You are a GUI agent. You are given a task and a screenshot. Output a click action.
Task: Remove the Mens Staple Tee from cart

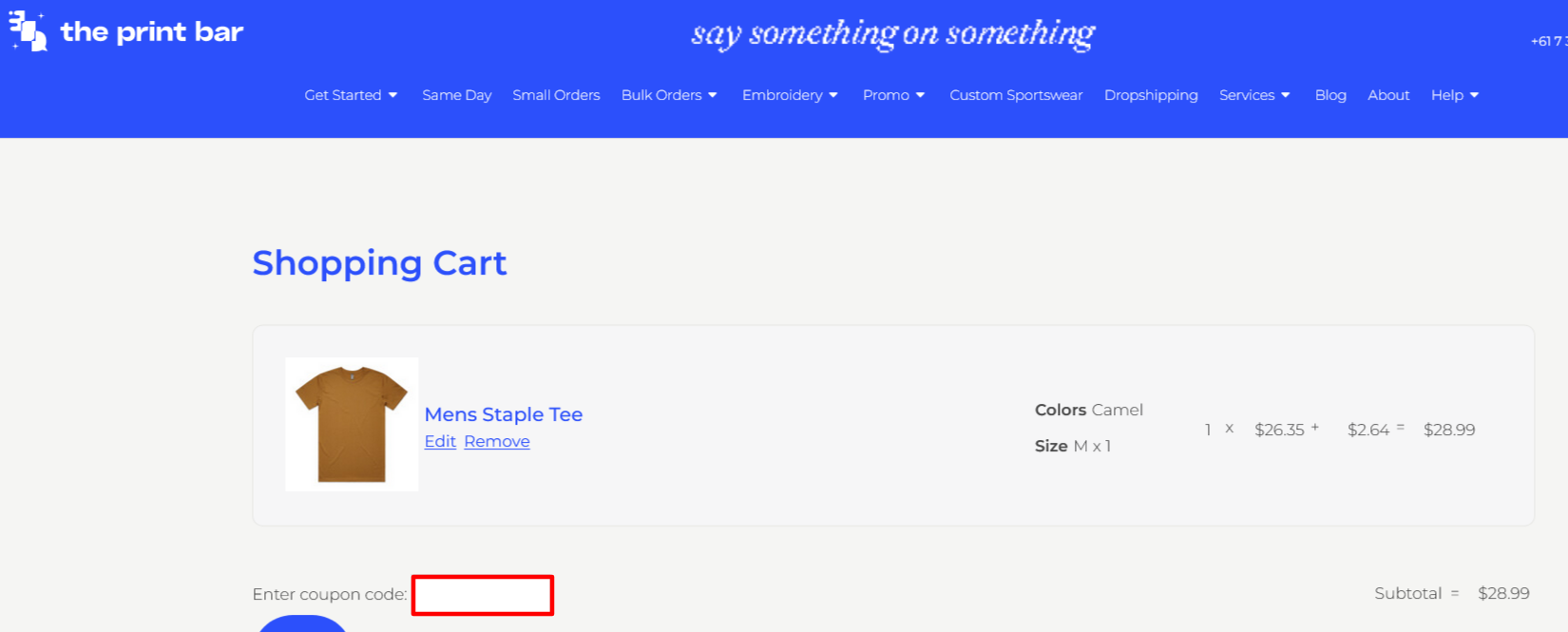(x=497, y=441)
